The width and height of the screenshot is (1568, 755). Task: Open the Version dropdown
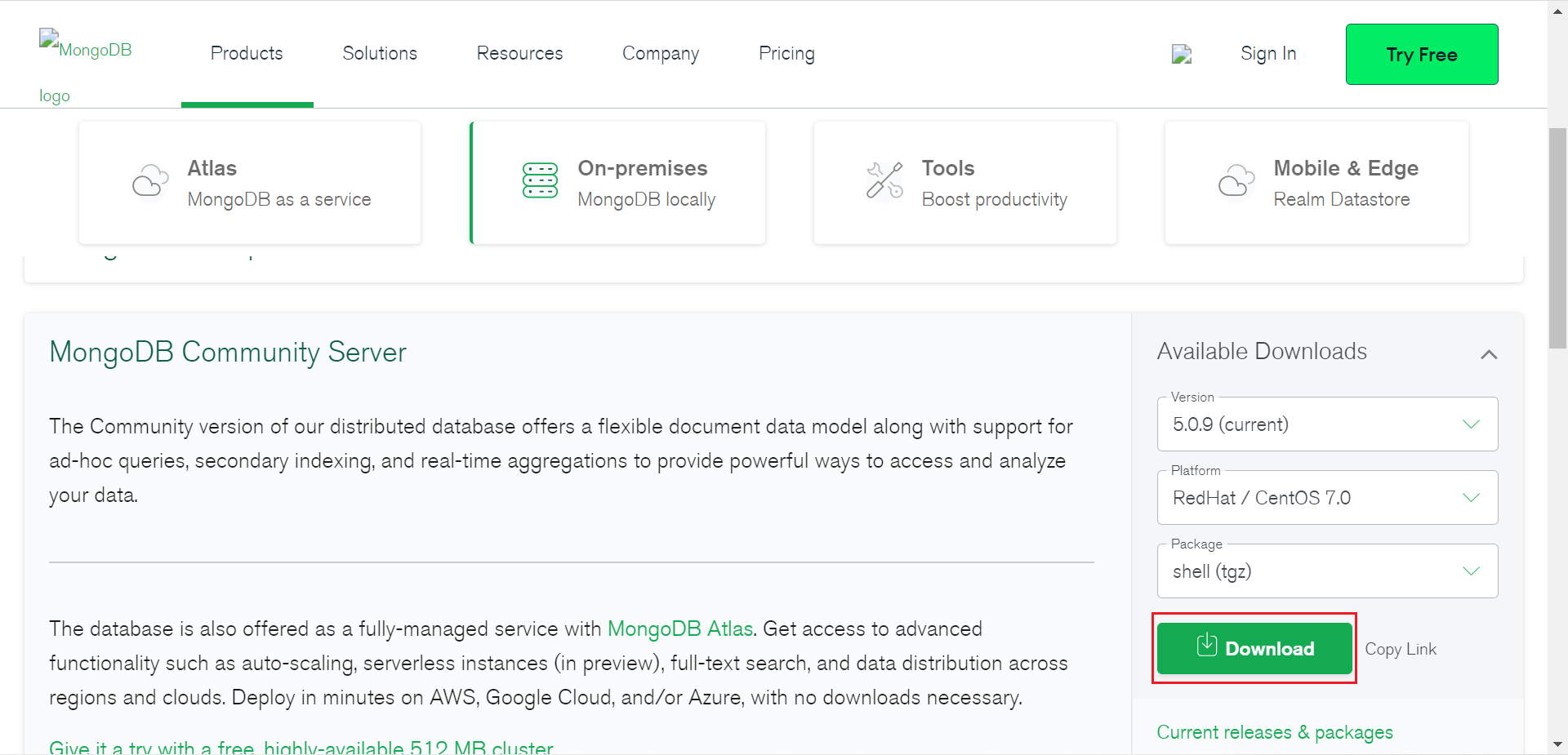1327,424
